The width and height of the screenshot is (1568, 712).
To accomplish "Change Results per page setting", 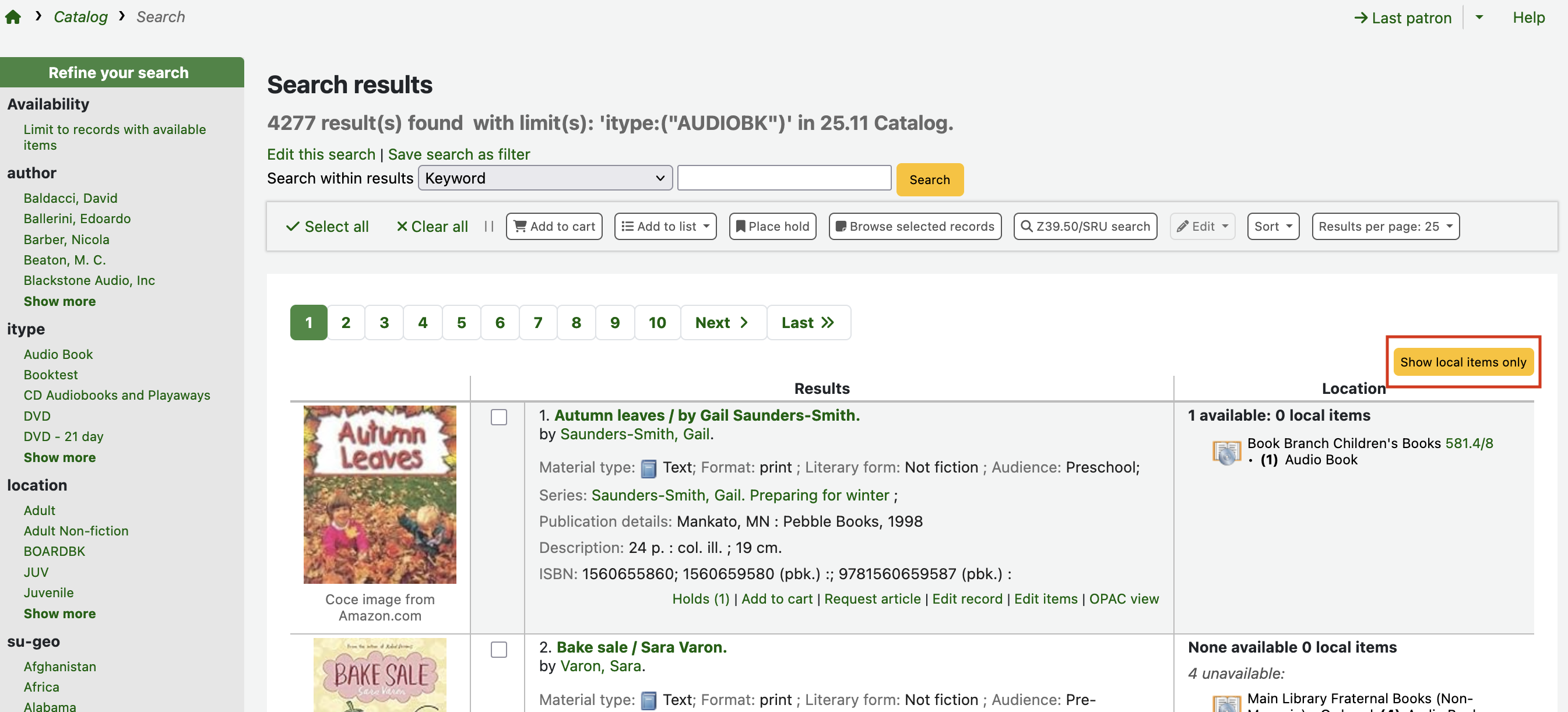I will (1386, 227).
